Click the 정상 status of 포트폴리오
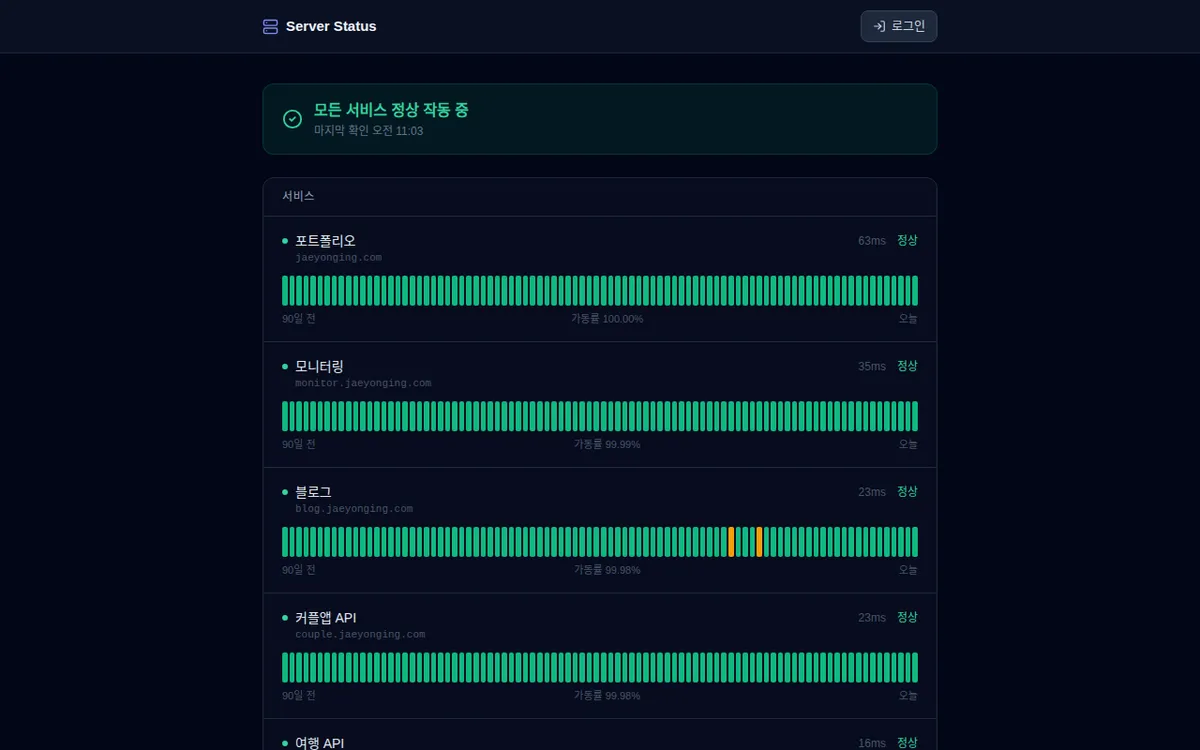 [907, 240]
